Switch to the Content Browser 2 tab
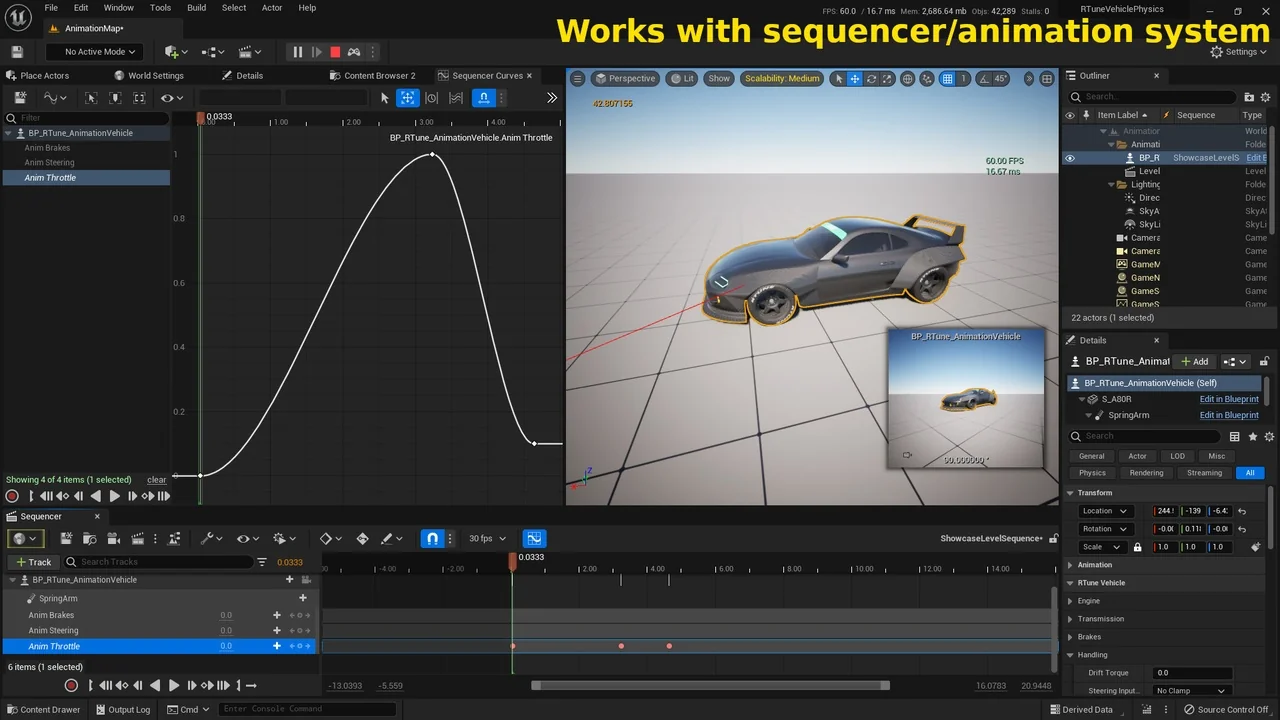 [x=378, y=76]
